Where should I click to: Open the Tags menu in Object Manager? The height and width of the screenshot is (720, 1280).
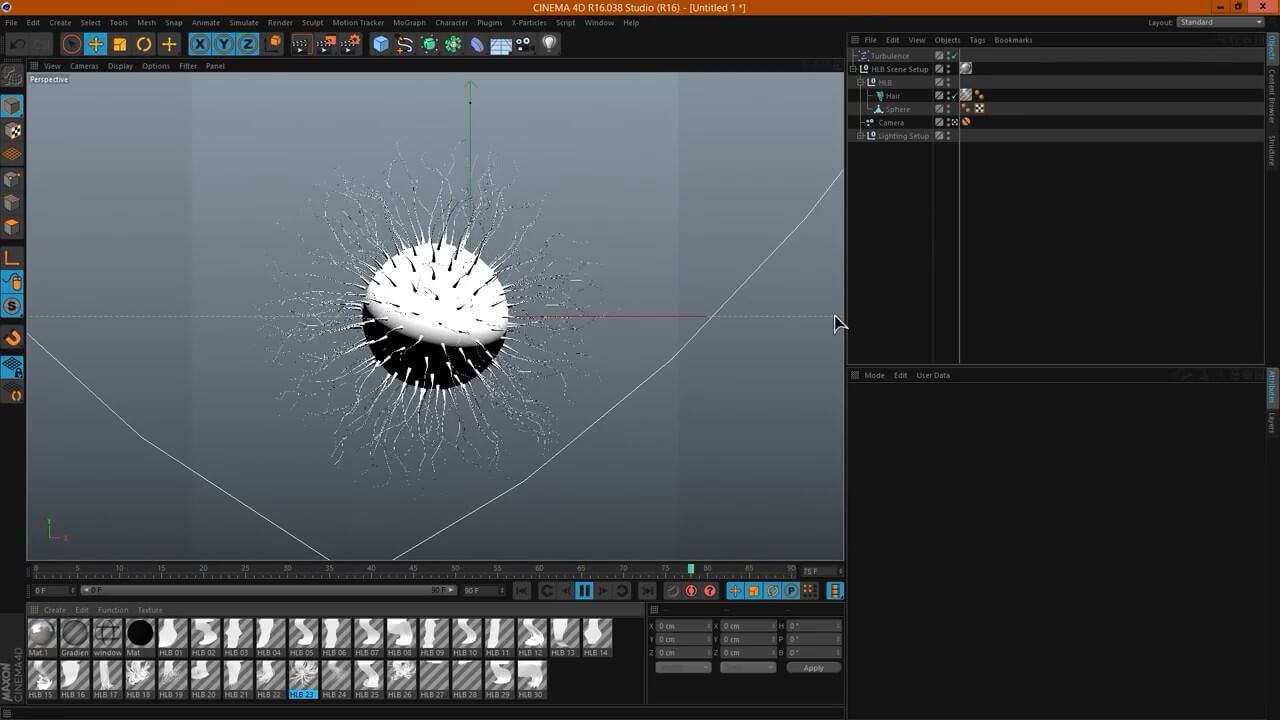click(x=977, y=40)
